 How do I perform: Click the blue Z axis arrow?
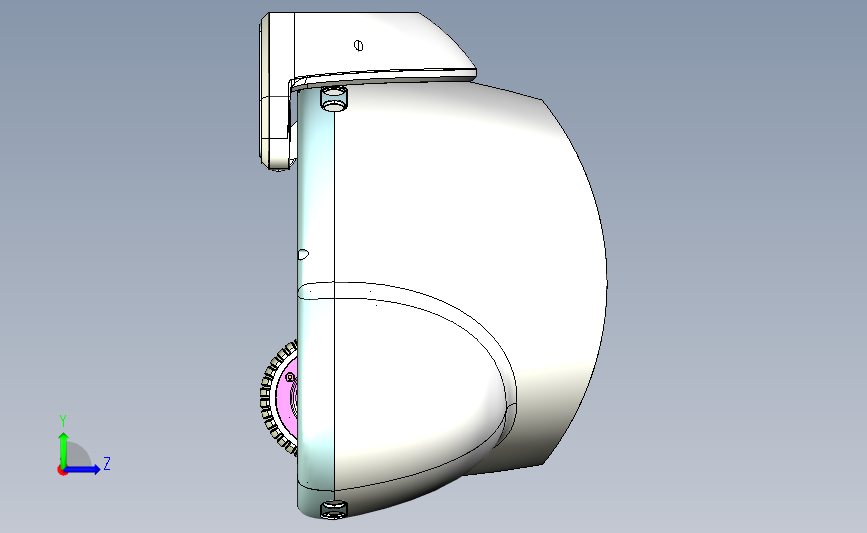click(x=83, y=469)
